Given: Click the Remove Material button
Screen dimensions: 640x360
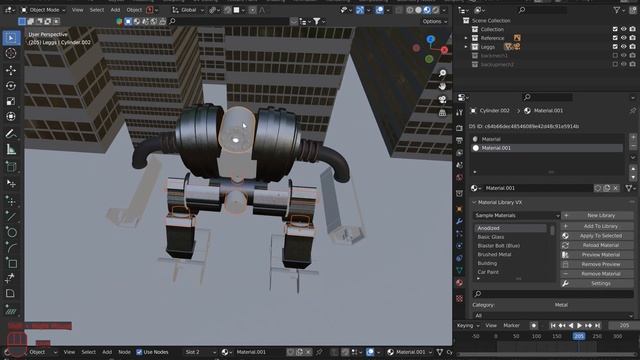Looking at the screenshot, I should click(x=597, y=274).
